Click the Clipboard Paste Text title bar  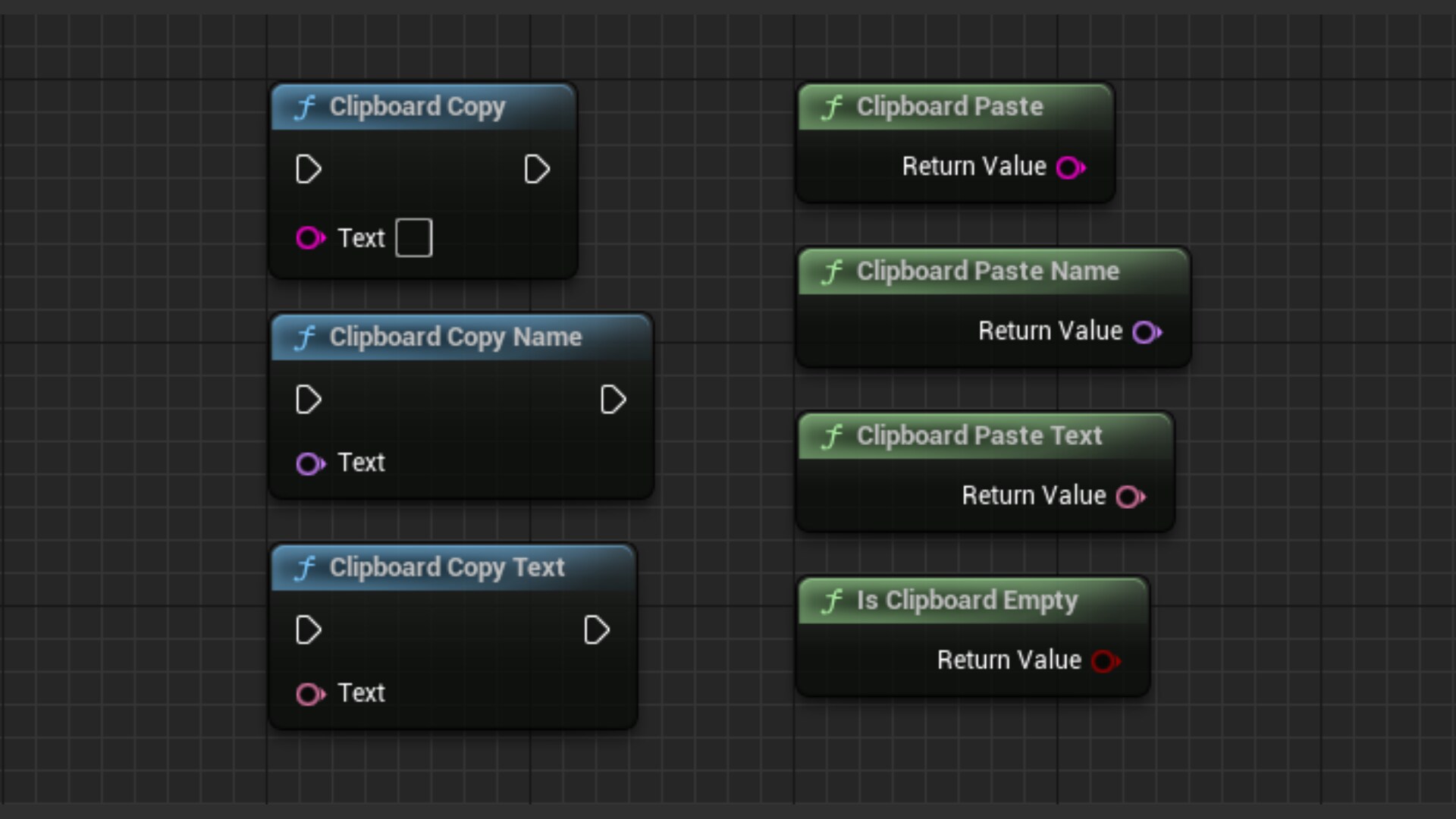(x=978, y=436)
